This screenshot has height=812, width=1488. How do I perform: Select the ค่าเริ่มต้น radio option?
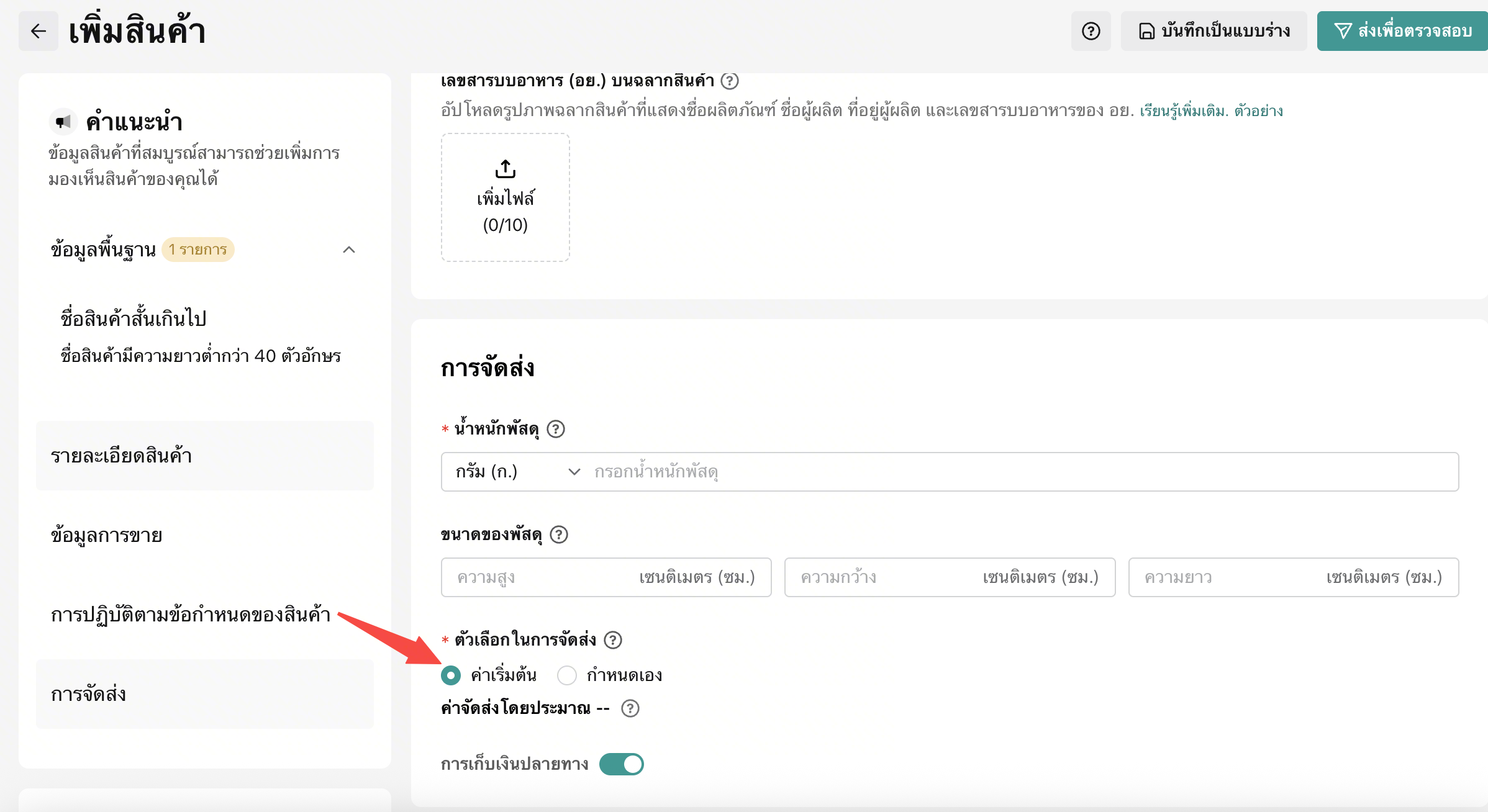(x=451, y=675)
